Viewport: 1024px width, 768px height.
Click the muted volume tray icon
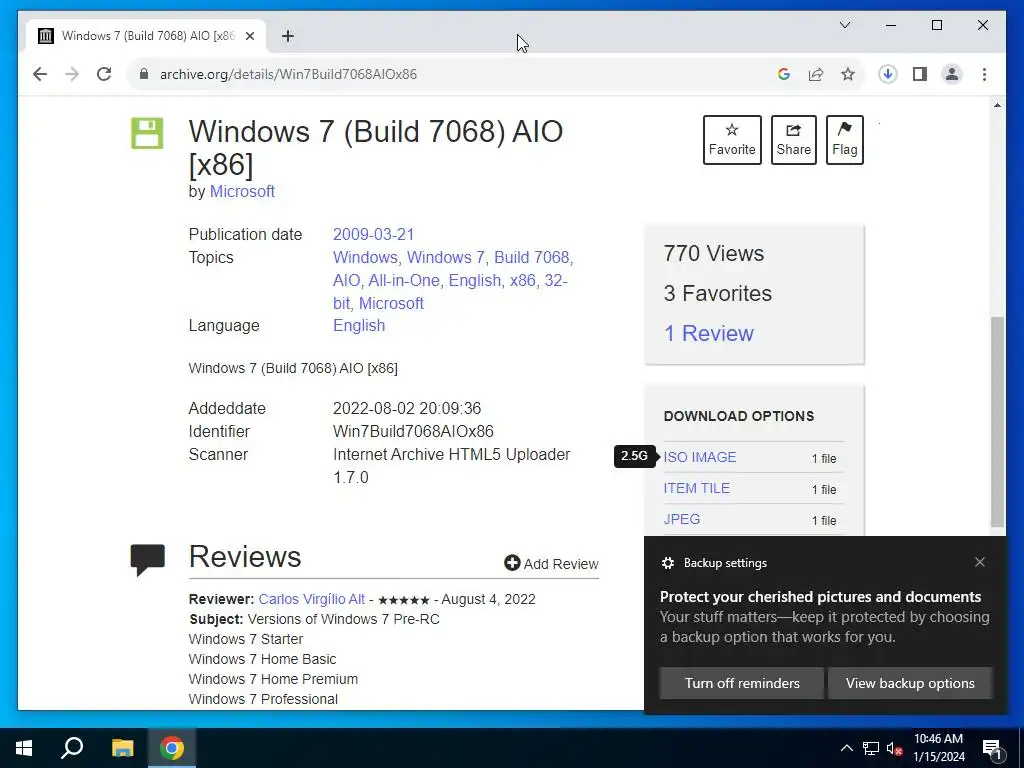point(895,748)
